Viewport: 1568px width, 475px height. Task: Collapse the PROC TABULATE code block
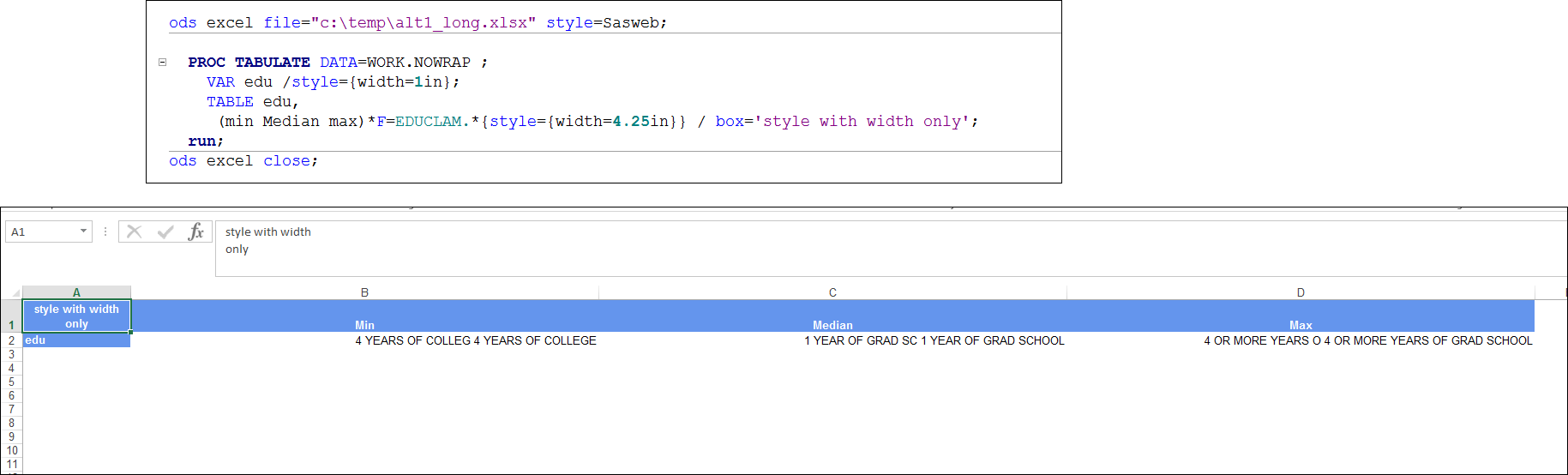pyautogui.click(x=162, y=63)
